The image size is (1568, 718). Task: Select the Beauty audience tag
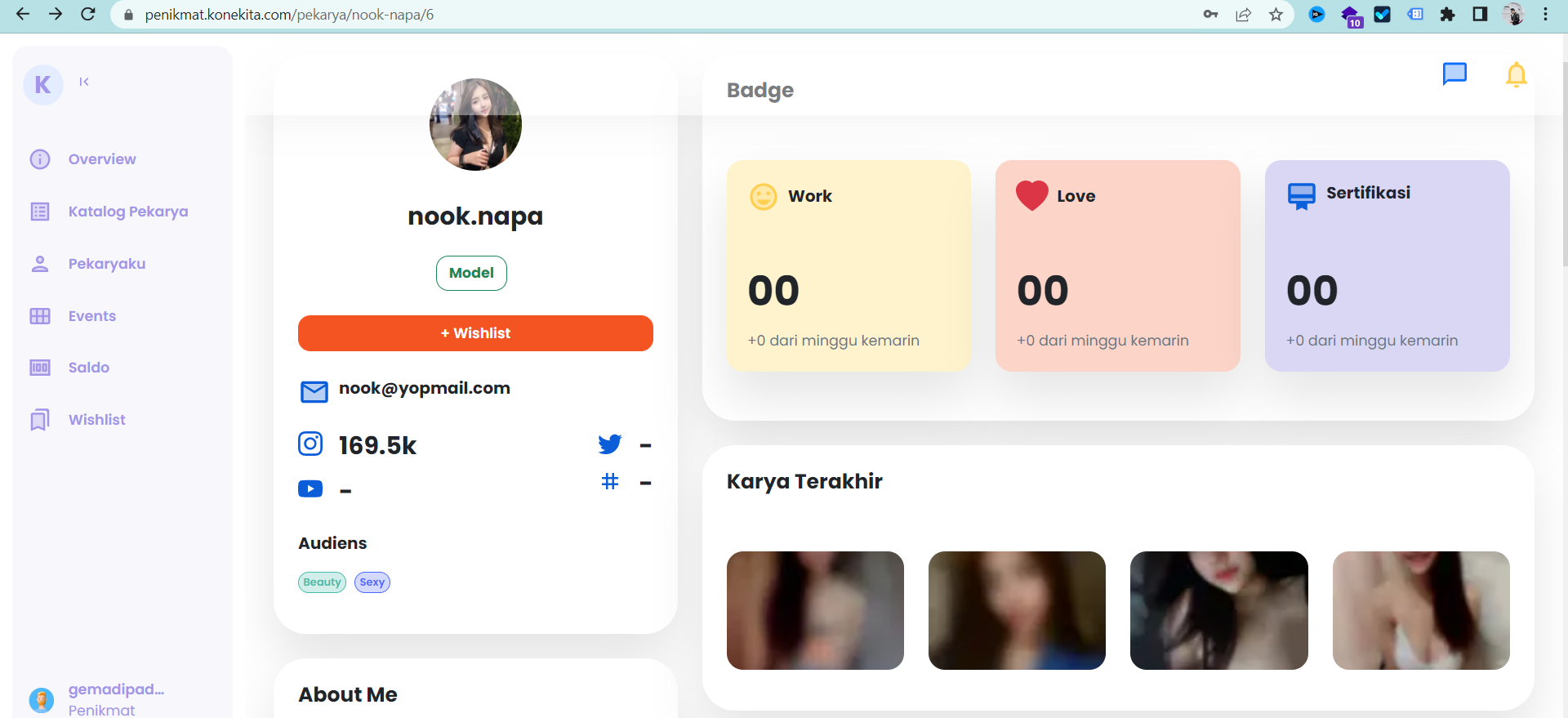click(322, 582)
